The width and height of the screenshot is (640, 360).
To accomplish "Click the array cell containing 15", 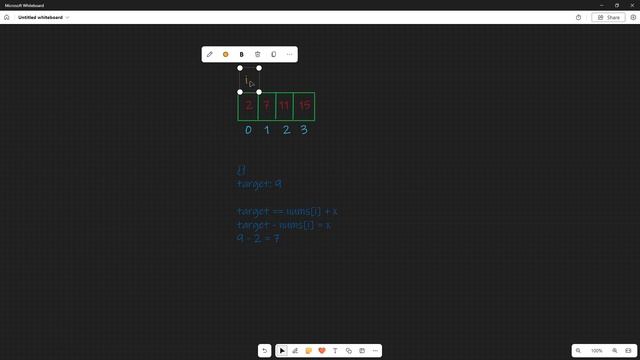I will [x=304, y=107].
